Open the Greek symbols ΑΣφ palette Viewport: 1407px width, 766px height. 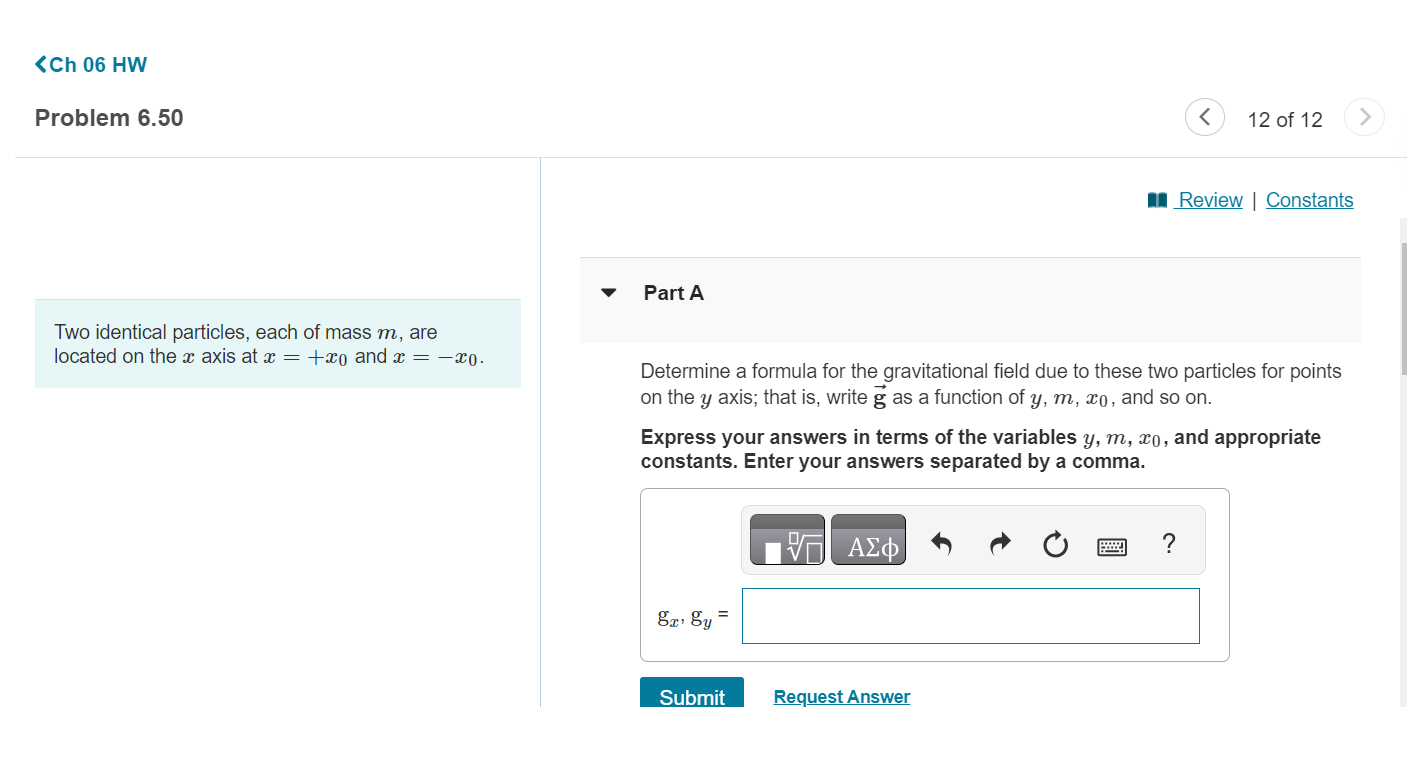[x=868, y=540]
